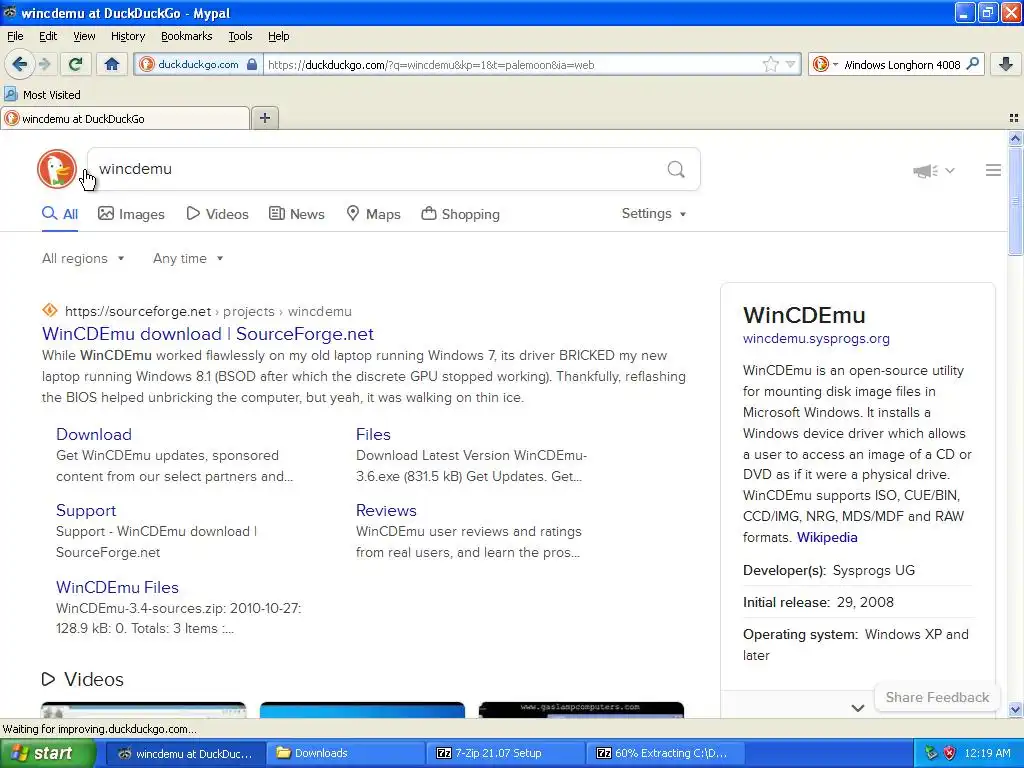Open the Bookmarks menu

pos(187,36)
